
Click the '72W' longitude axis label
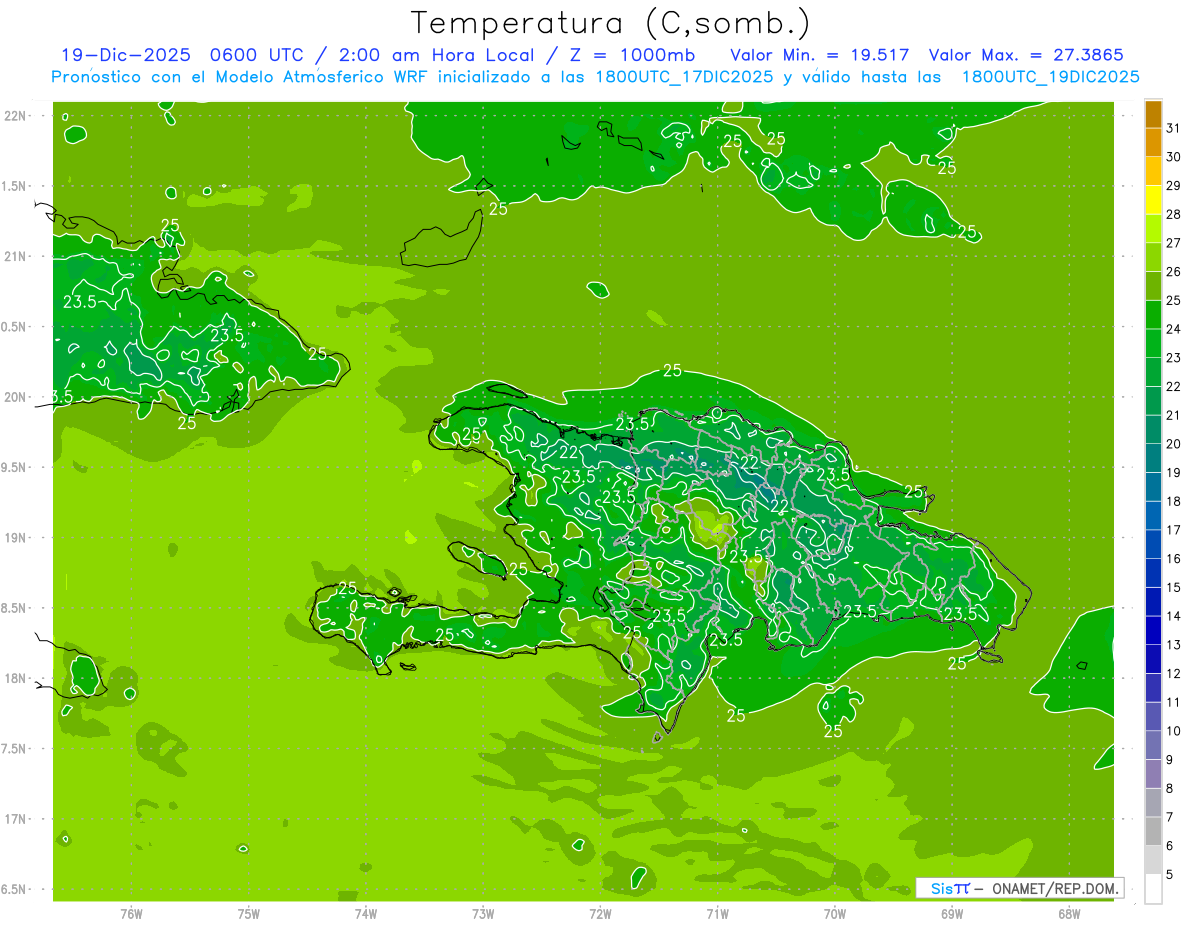(600, 913)
